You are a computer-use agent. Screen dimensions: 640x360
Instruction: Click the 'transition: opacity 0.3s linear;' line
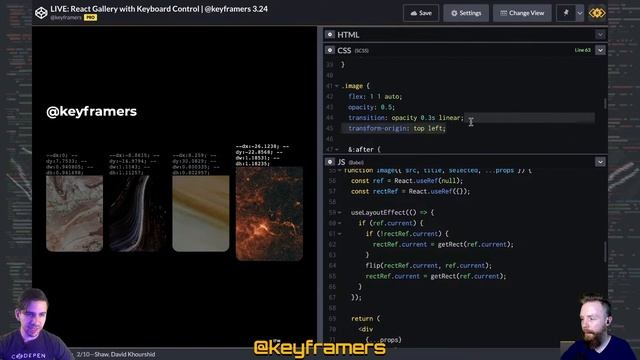406,118
